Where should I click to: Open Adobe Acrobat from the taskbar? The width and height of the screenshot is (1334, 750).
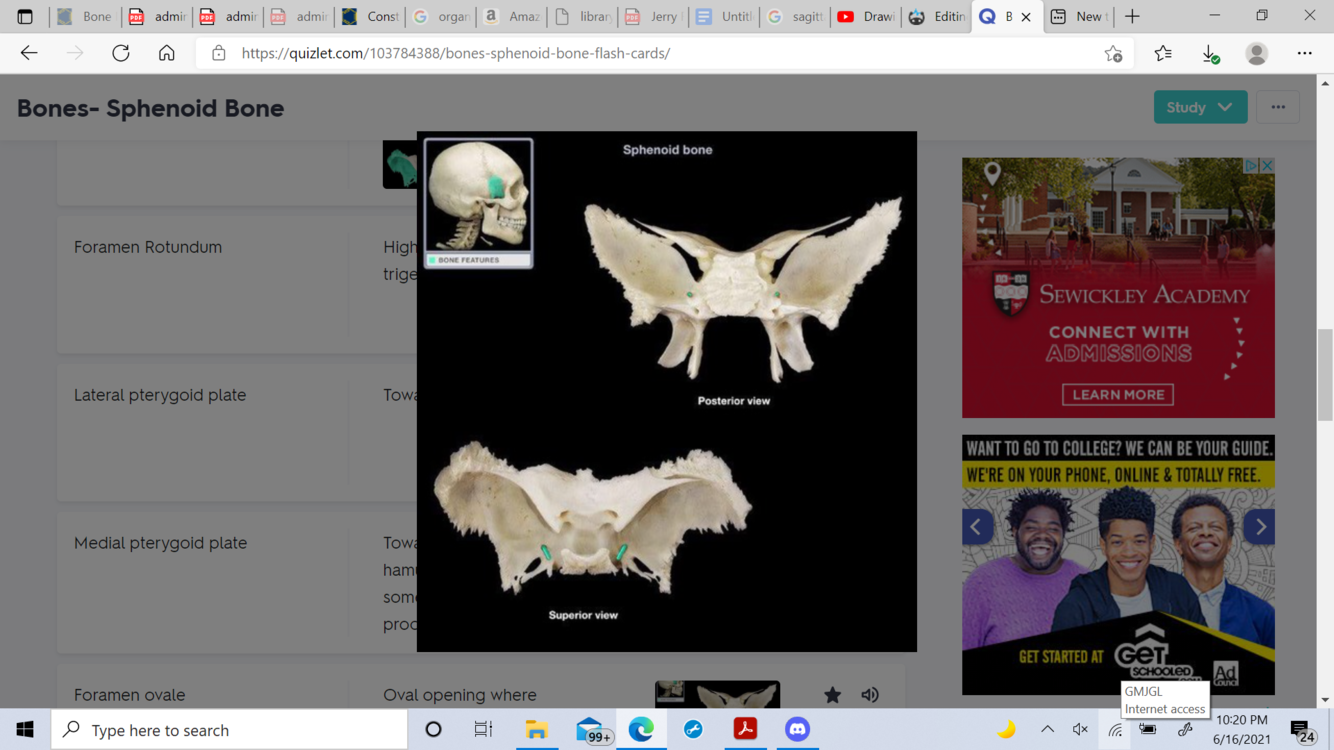(745, 730)
